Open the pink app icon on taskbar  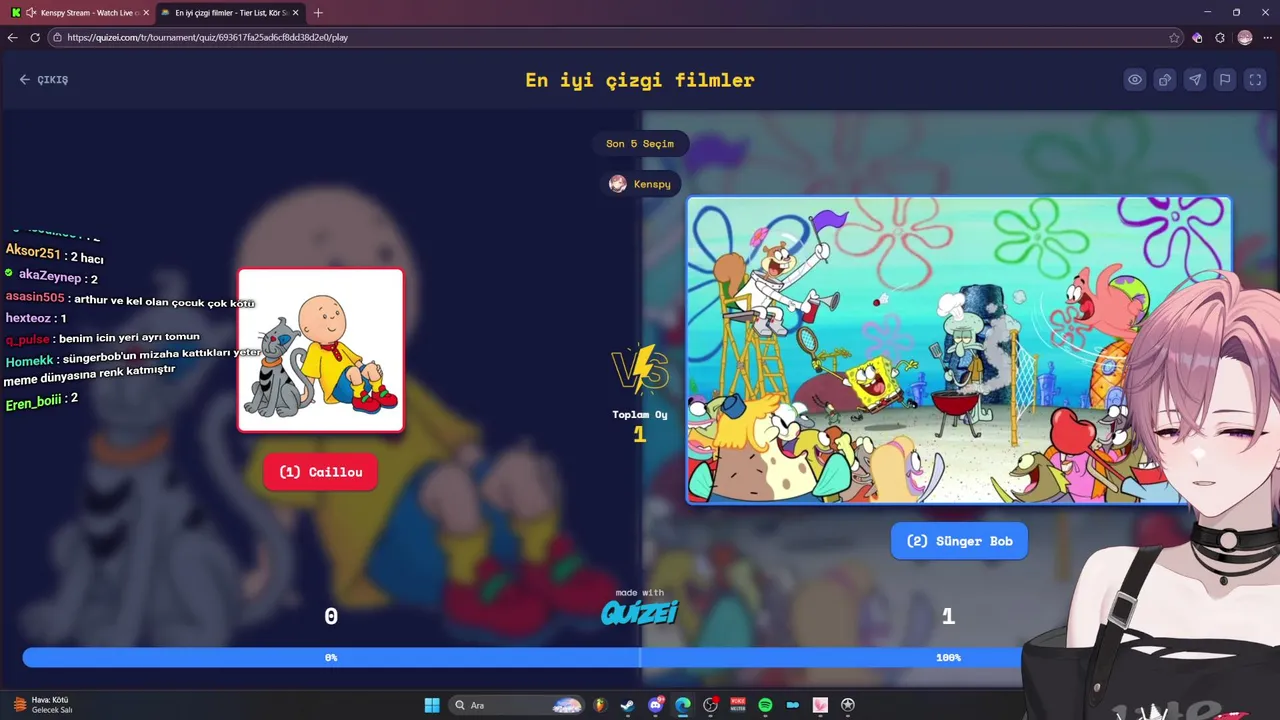820,705
